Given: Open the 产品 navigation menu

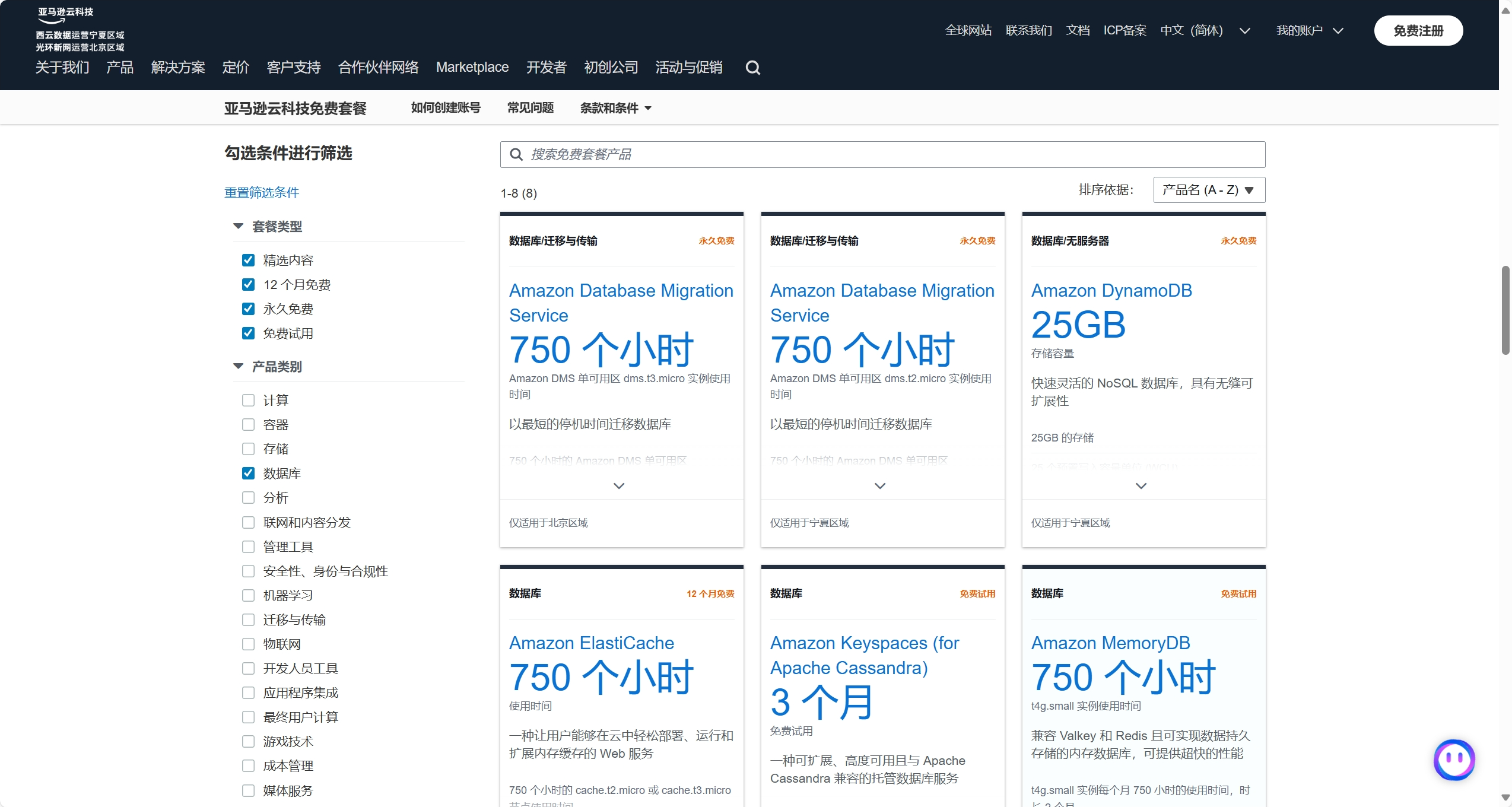Looking at the screenshot, I should (x=120, y=67).
